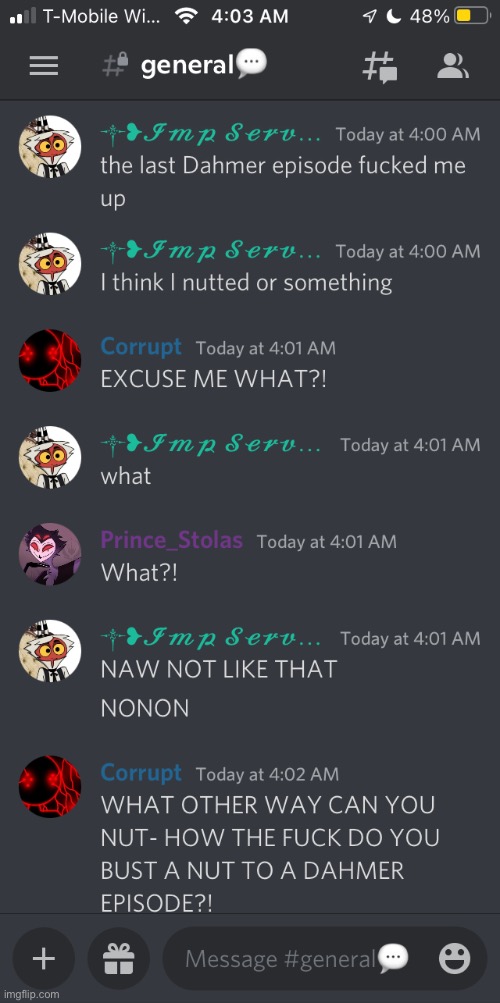This screenshot has height=1003, width=500.
Task: Tap the Wi-Fi icon in status bar
Action: [186, 17]
